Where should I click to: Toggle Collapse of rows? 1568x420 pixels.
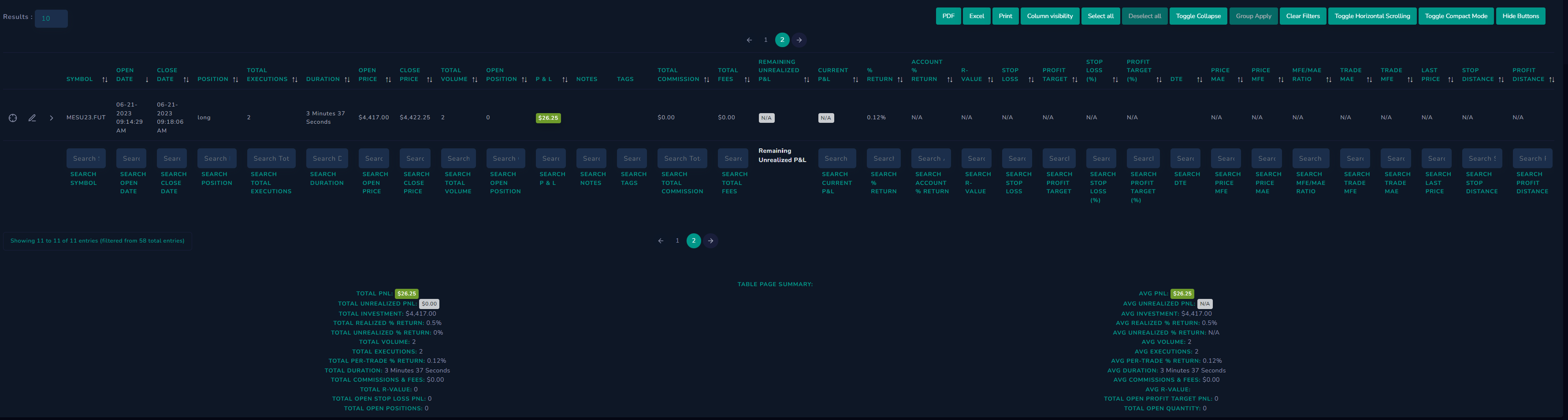click(x=1198, y=16)
